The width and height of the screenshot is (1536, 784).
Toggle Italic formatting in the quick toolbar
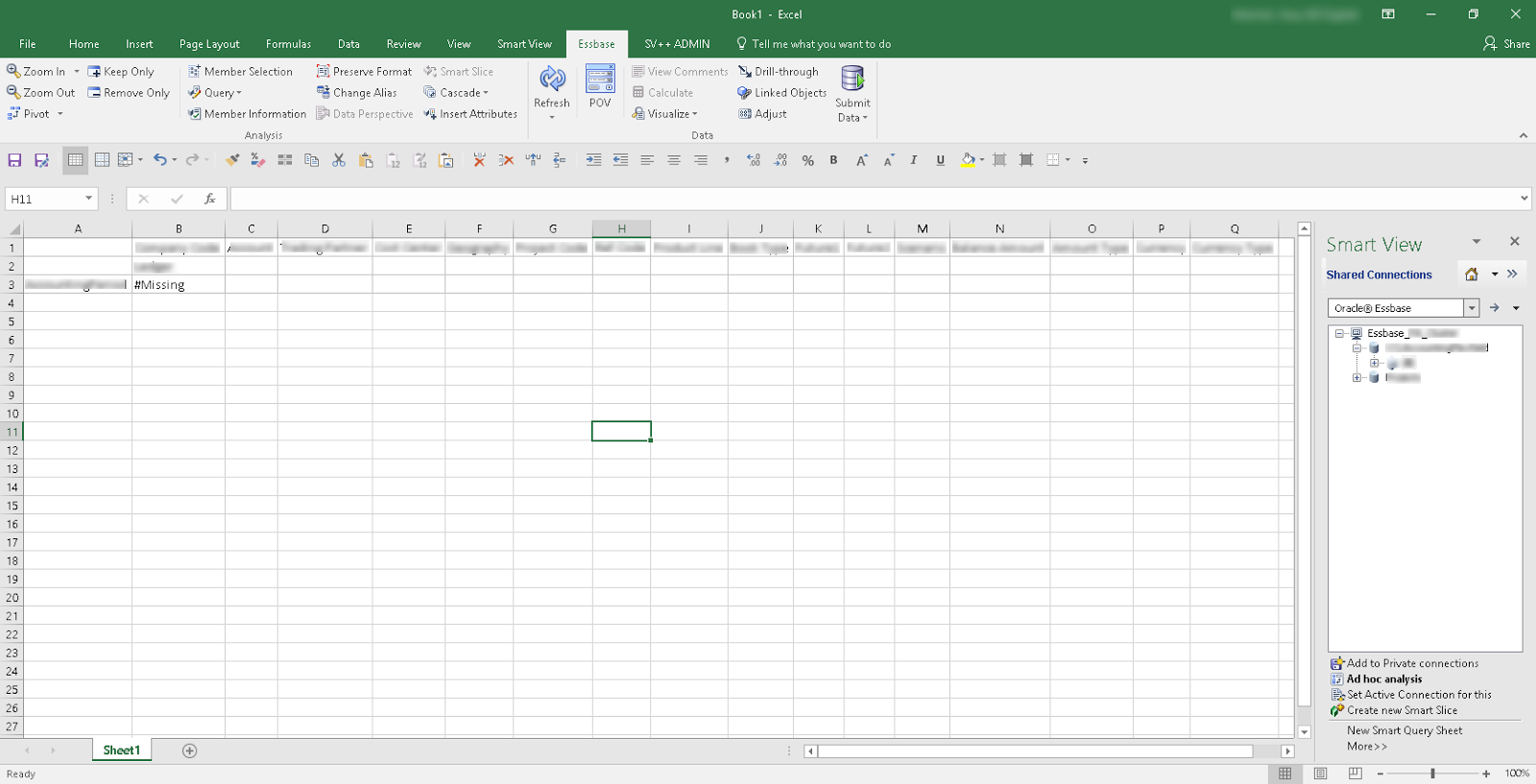click(x=913, y=160)
